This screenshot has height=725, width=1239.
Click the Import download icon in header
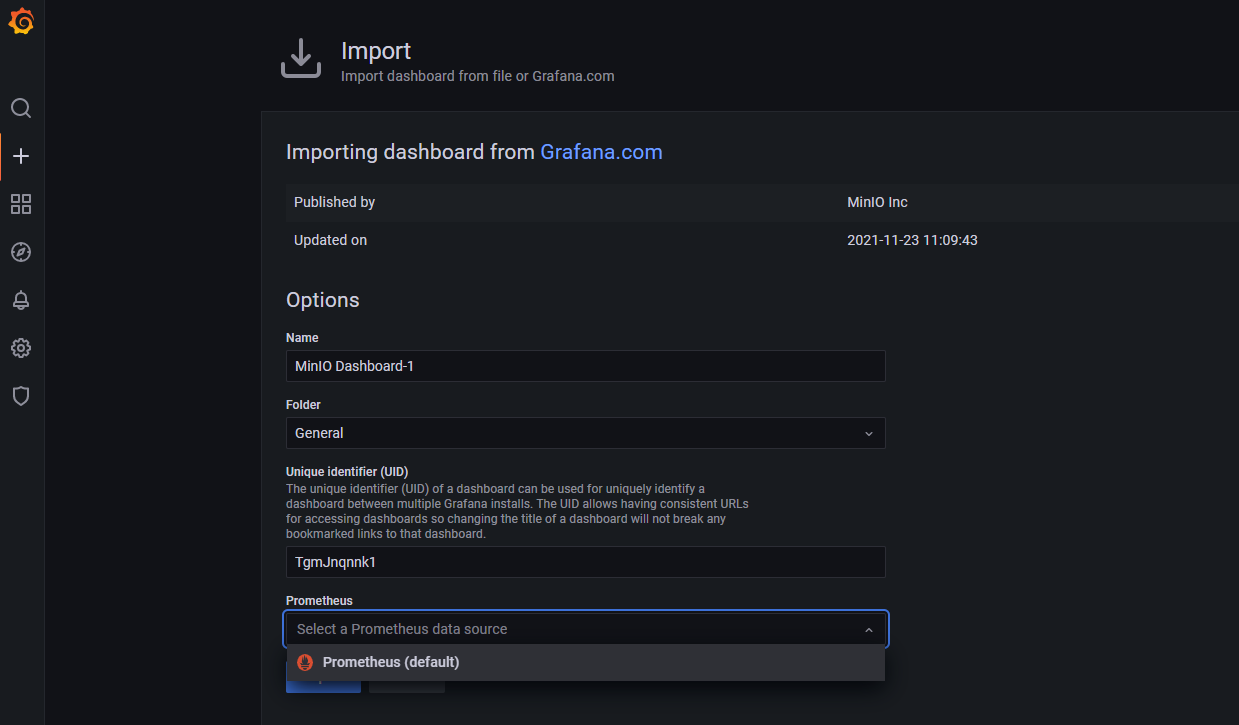300,59
